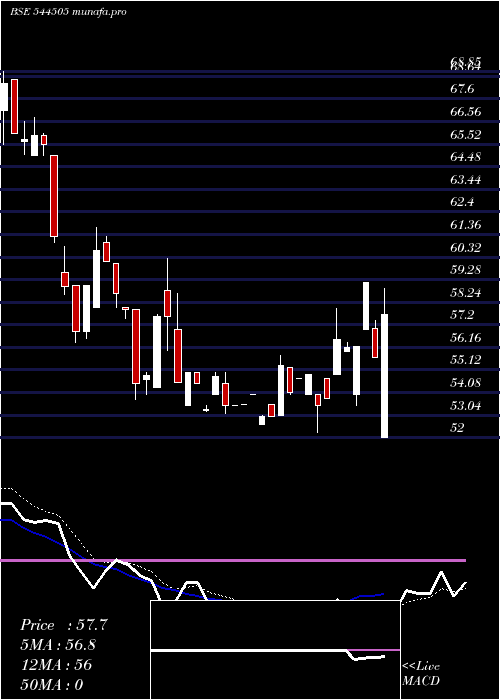Click the 66.56 price axis label
Viewport: 500px width, 700px height.
coord(466,112)
